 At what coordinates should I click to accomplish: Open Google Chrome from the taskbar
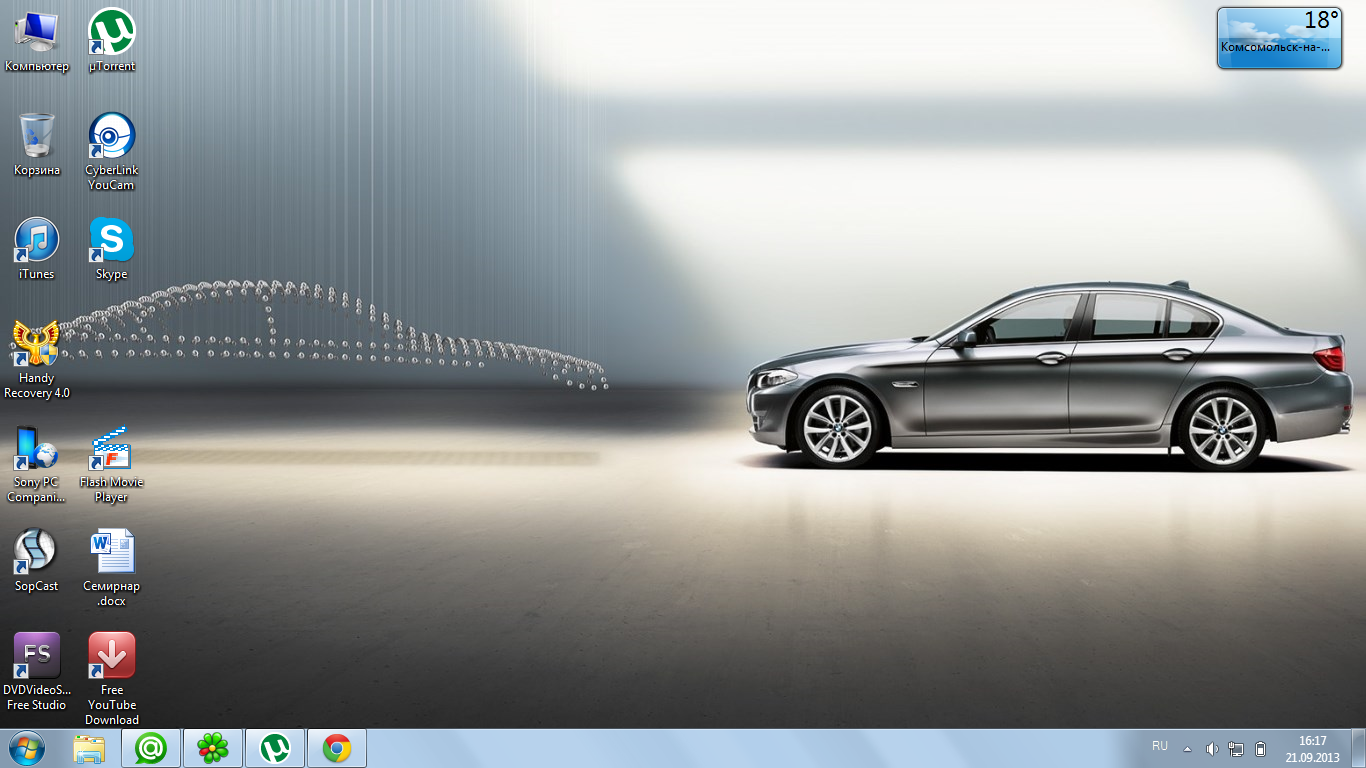coord(337,748)
